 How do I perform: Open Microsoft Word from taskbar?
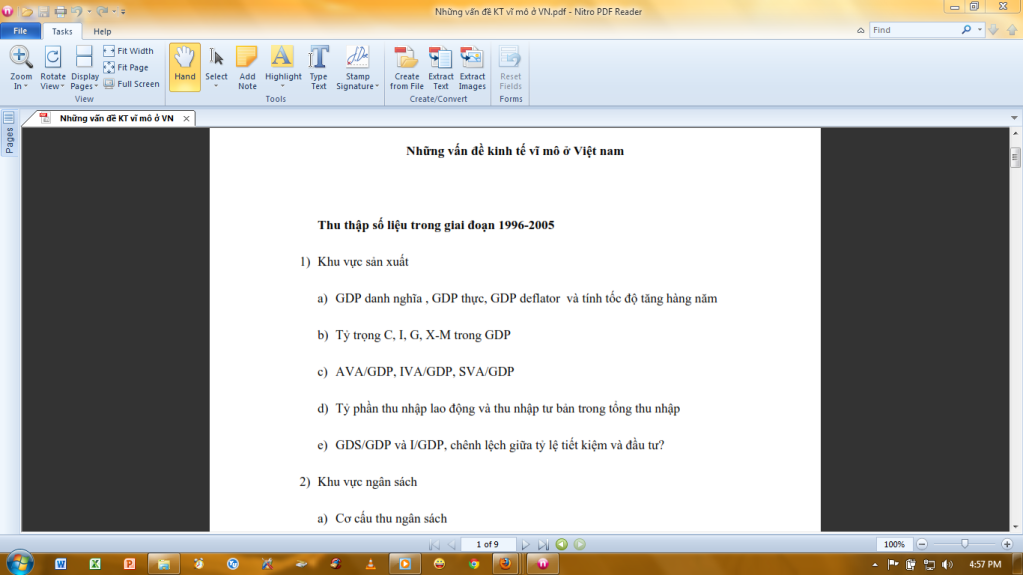tap(61, 564)
